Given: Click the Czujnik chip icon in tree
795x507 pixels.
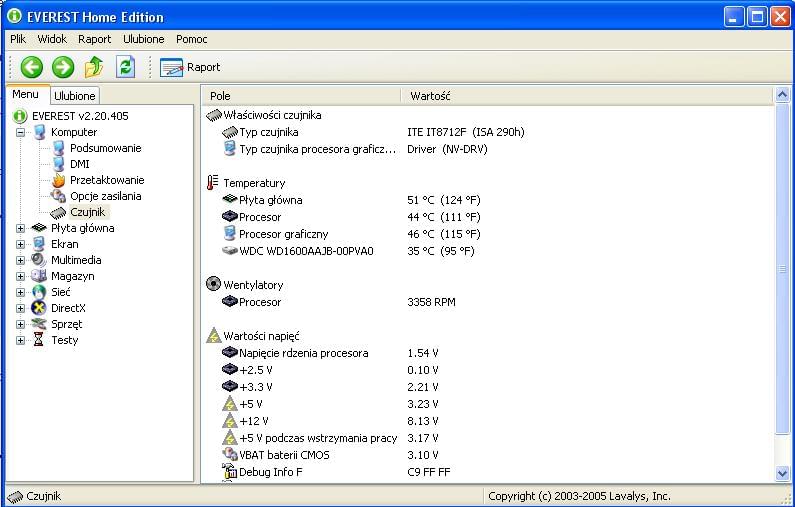Looking at the screenshot, I should pos(58,212).
